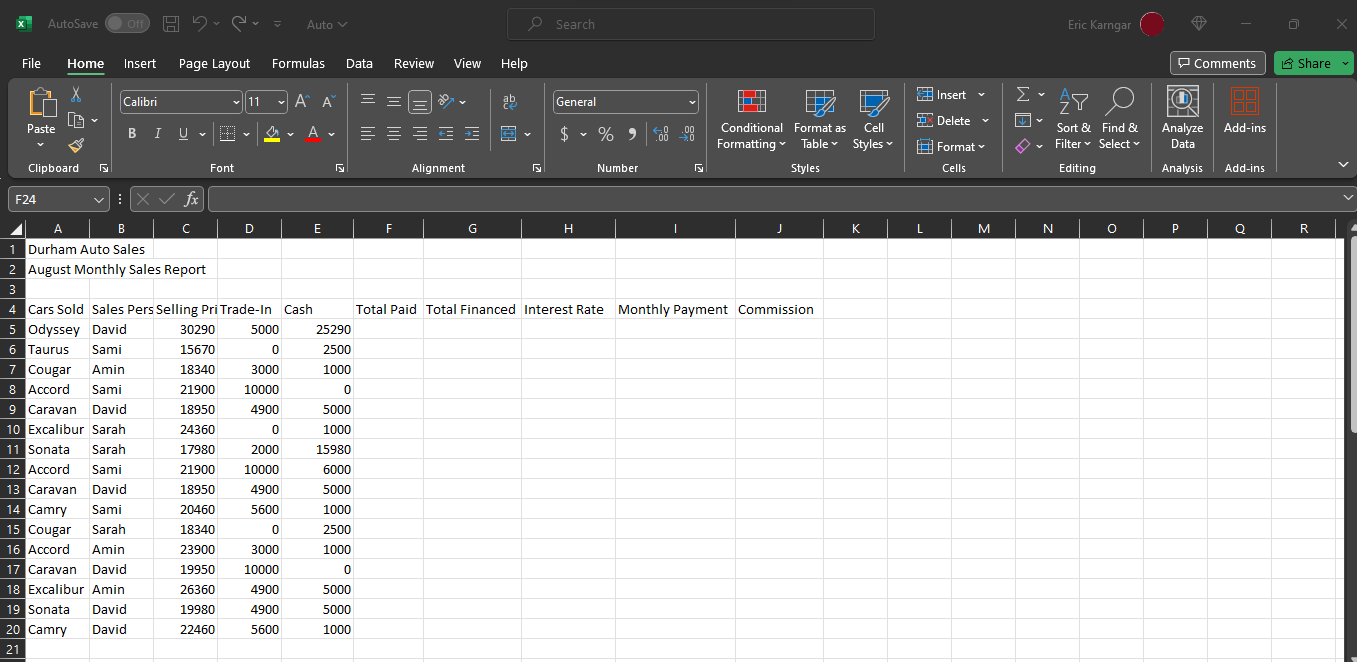Open the Review ribbon tab
This screenshot has width=1357, height=662.
pos(413,63)
